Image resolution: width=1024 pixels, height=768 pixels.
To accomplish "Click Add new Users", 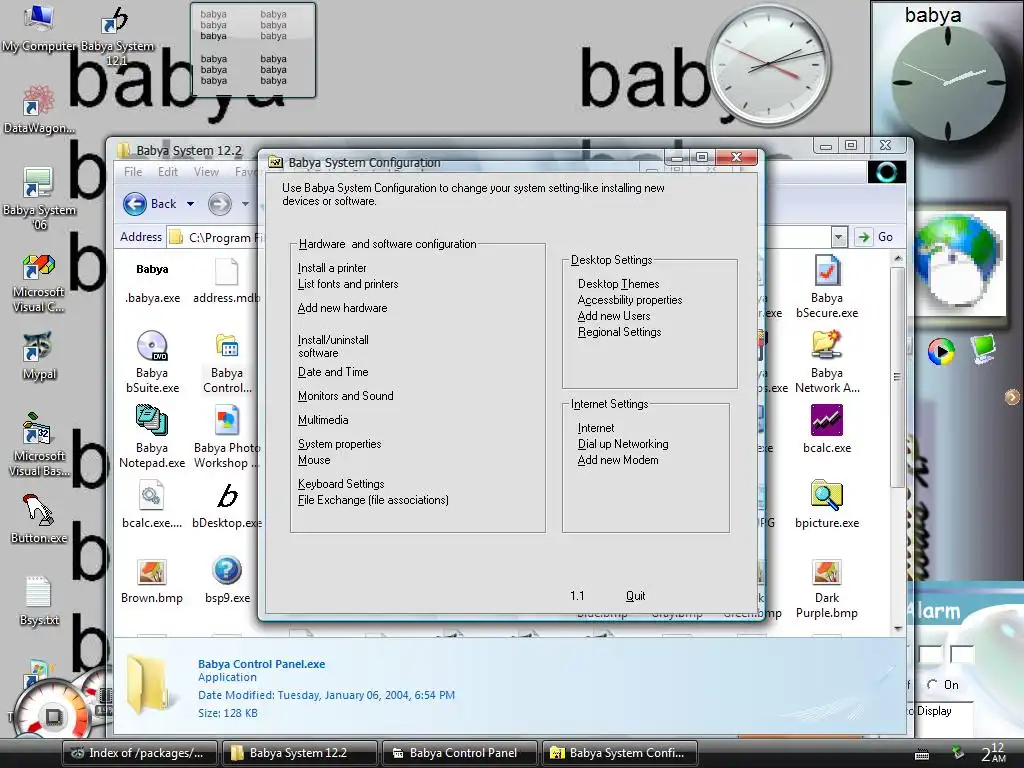I will pos(614,316).
